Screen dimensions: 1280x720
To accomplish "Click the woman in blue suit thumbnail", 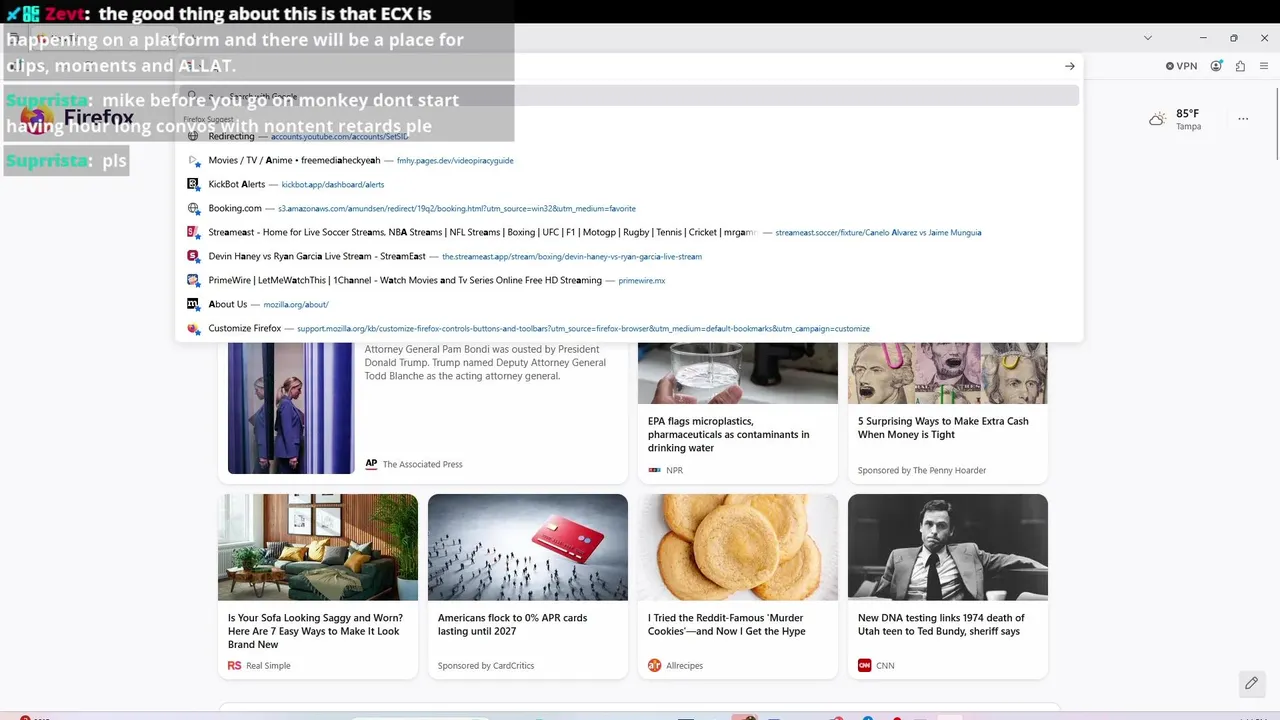I will point(291,408).
